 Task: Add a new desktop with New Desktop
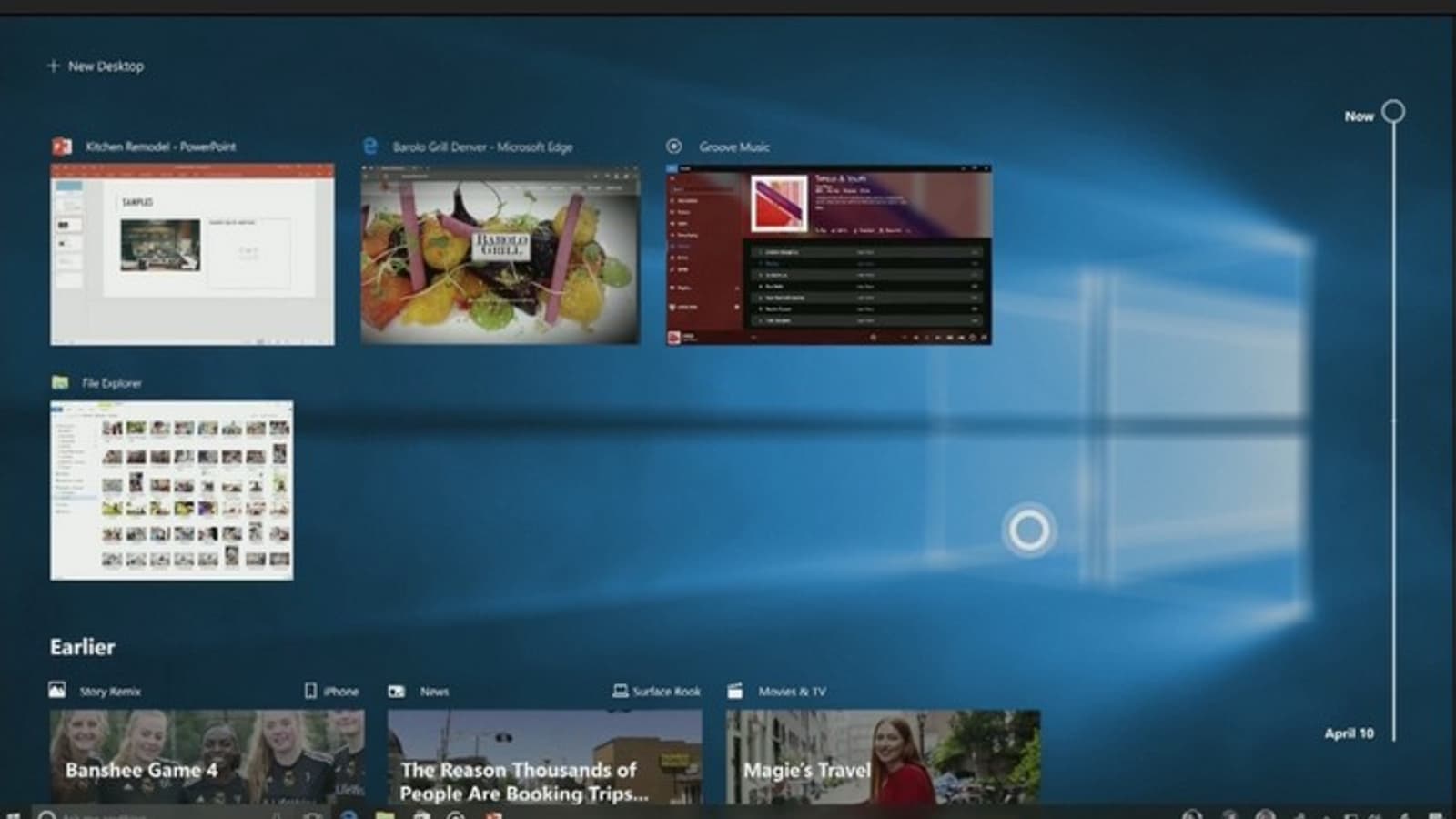(x=96, y=66)
